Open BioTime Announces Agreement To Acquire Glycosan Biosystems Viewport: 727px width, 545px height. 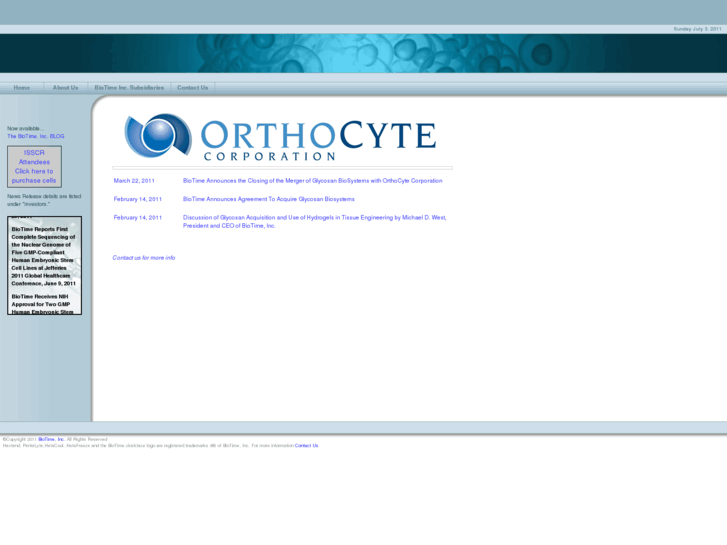tap(268, 199)
